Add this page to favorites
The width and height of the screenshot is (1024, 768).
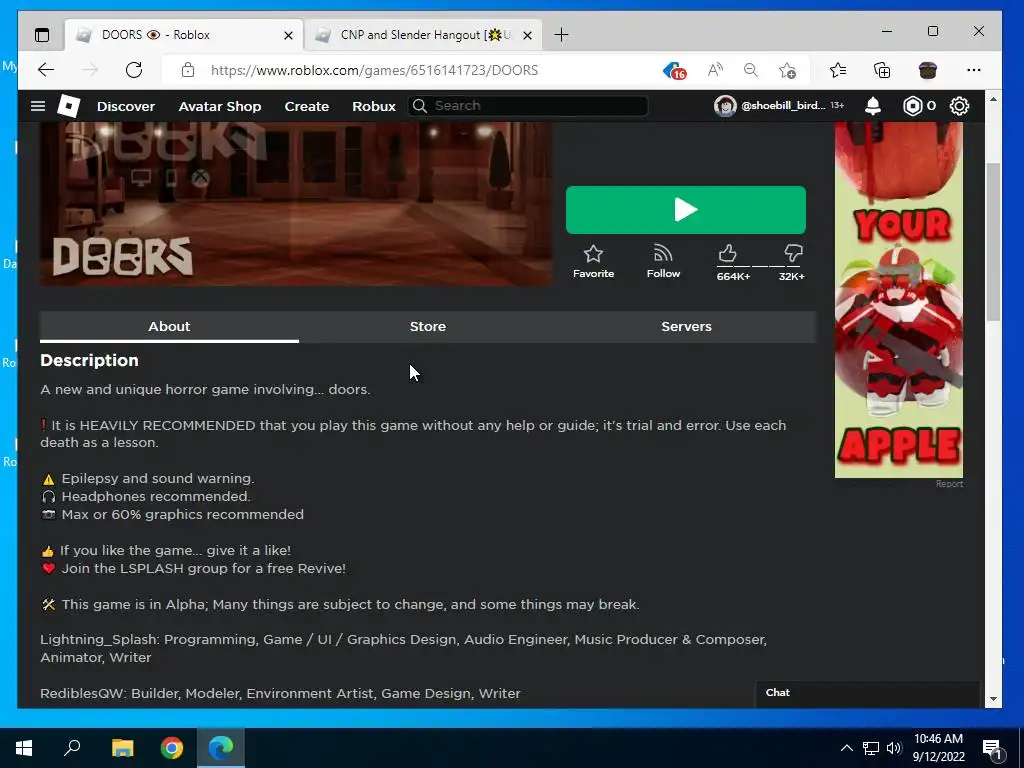click(x=787, y=70)
